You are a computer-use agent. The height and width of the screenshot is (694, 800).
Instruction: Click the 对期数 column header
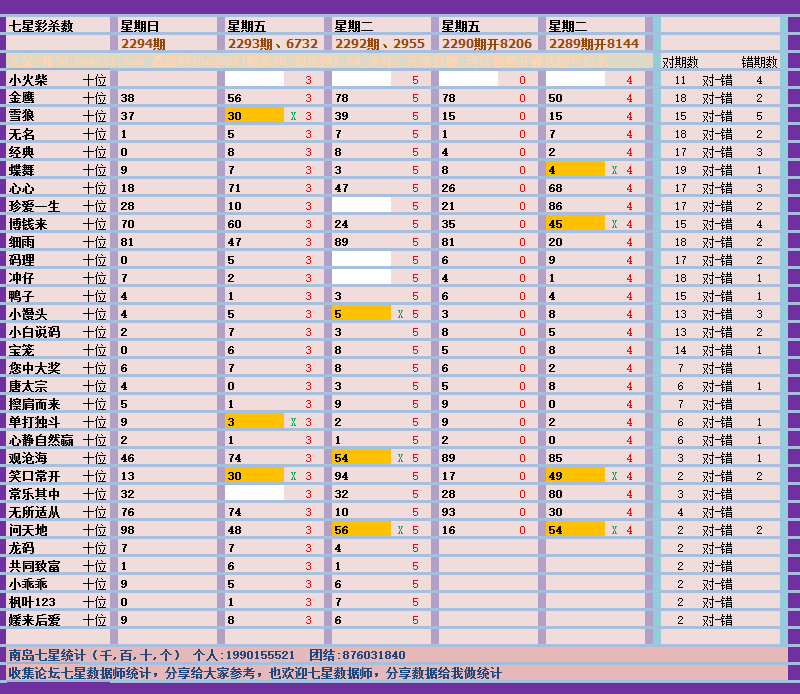tap(680, 62)
